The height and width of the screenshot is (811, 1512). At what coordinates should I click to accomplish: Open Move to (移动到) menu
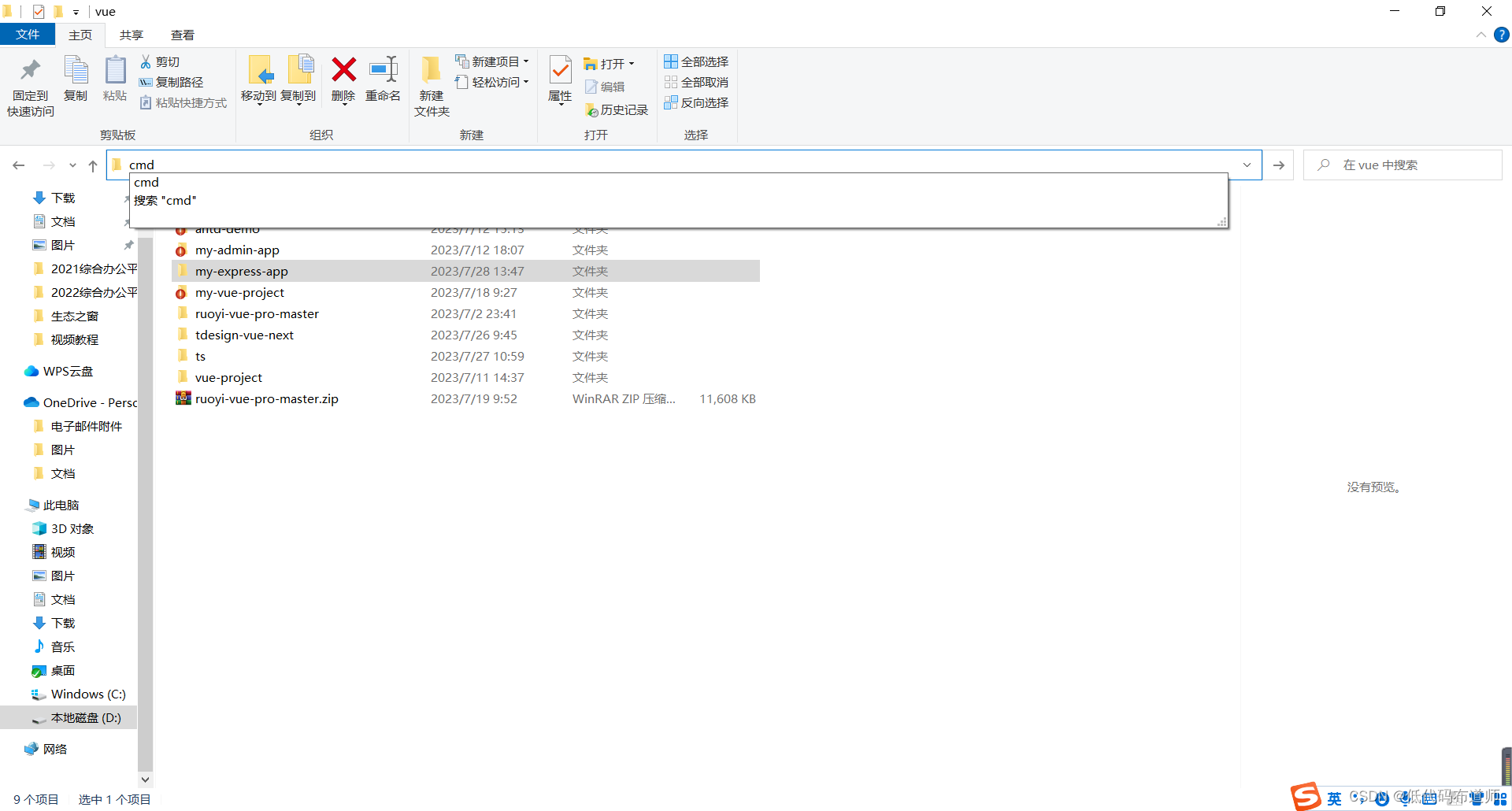(x=259, y=80)
